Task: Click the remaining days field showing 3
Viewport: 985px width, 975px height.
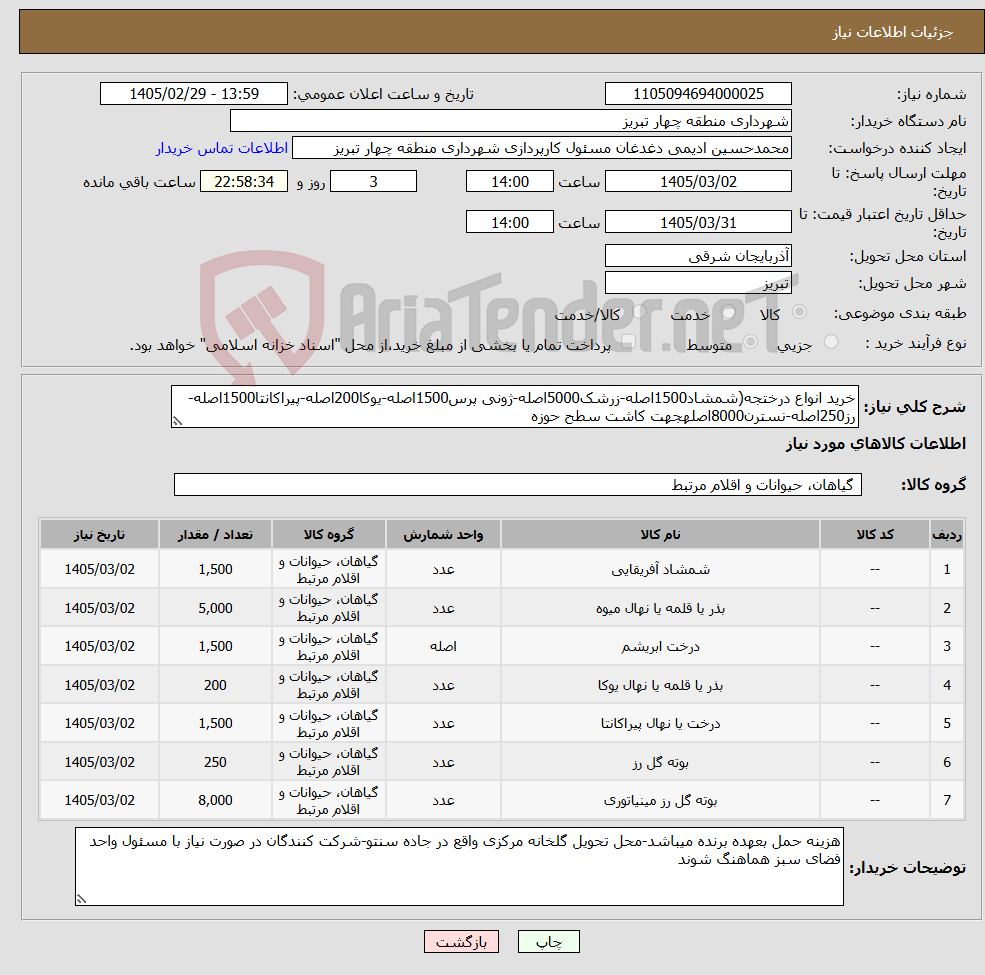Action: [373, 182]
